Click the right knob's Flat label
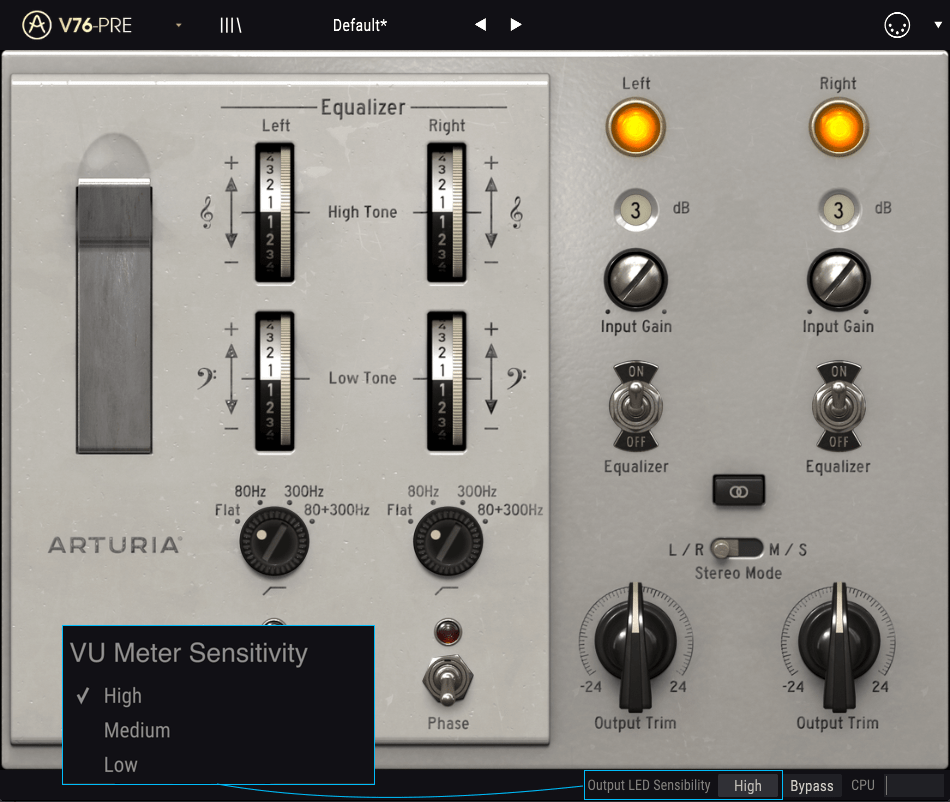This screenshot has height=802, width=950. (x=399, y=510)
